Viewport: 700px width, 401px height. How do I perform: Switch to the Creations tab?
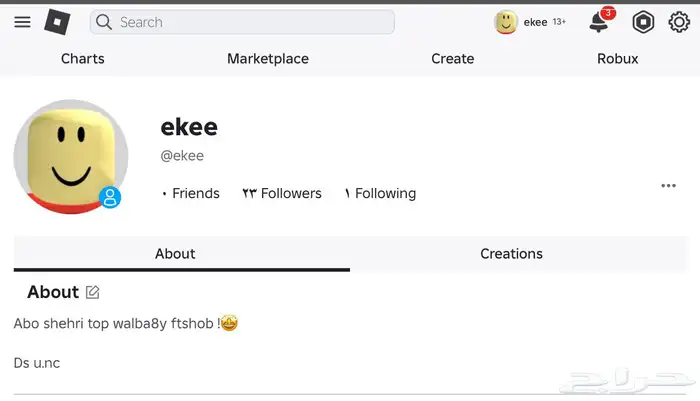(x=511, y=254)
